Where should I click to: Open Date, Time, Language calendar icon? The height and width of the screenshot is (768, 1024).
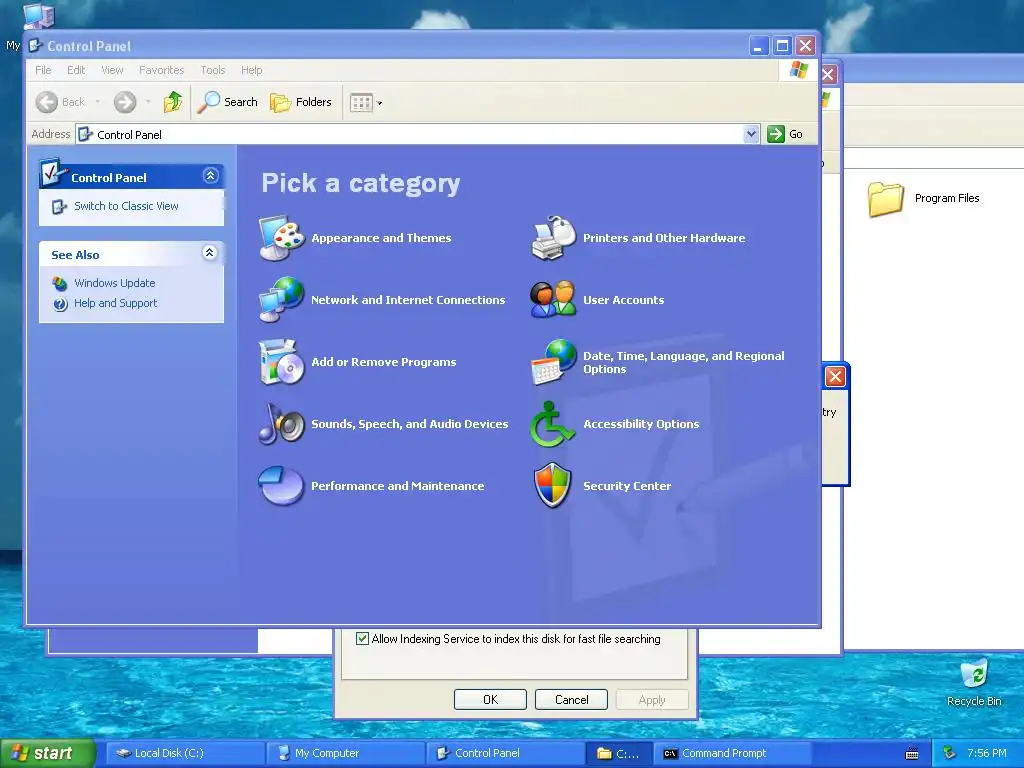click(x=554, y=362)
